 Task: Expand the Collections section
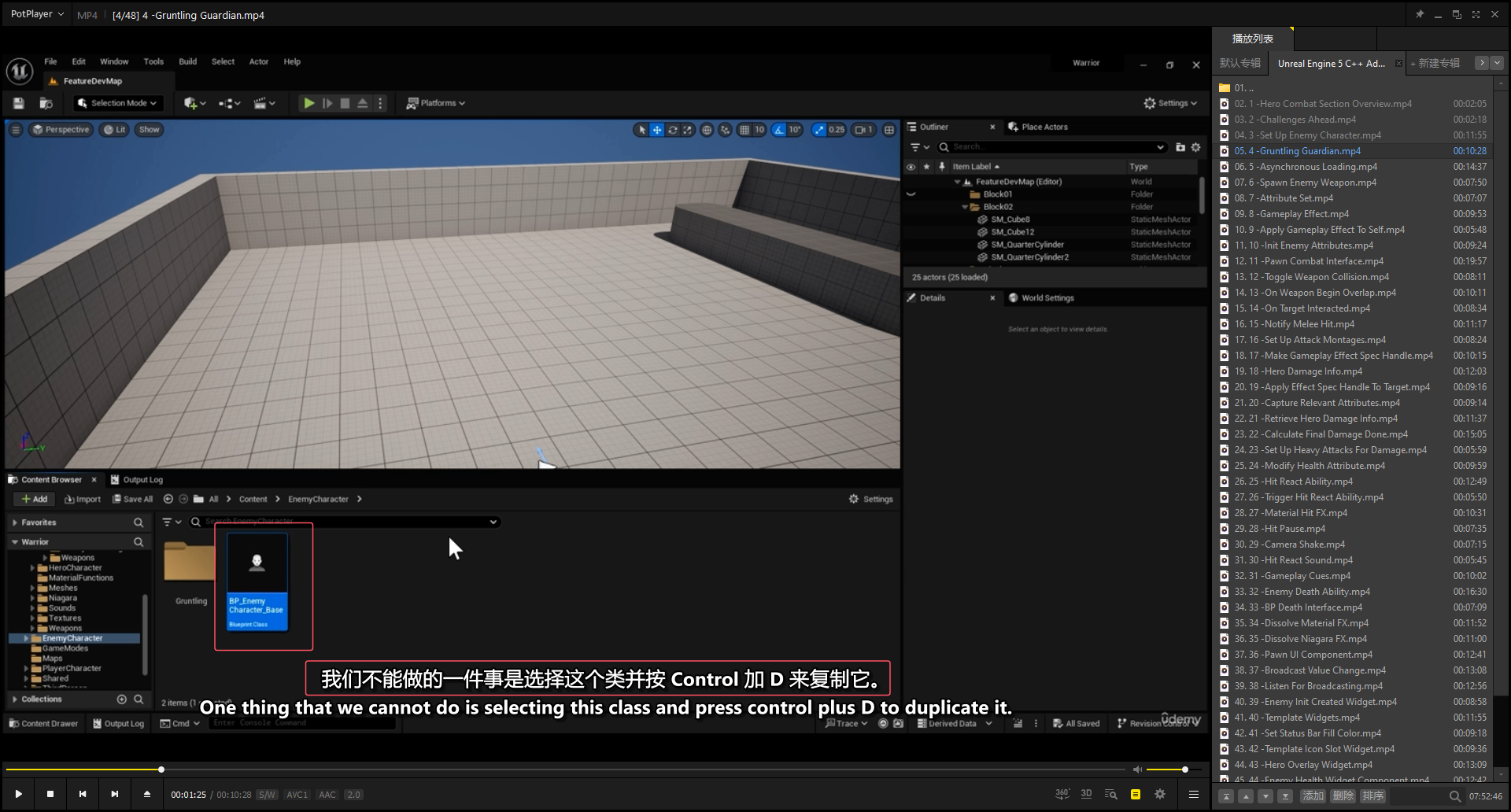coord(15,699)
